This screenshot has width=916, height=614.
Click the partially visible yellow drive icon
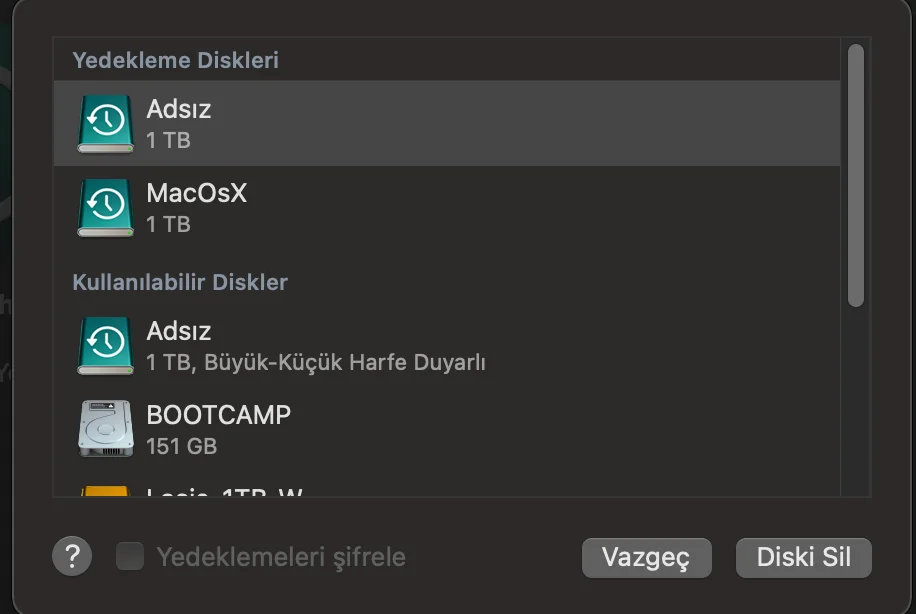tap(105, 491)
